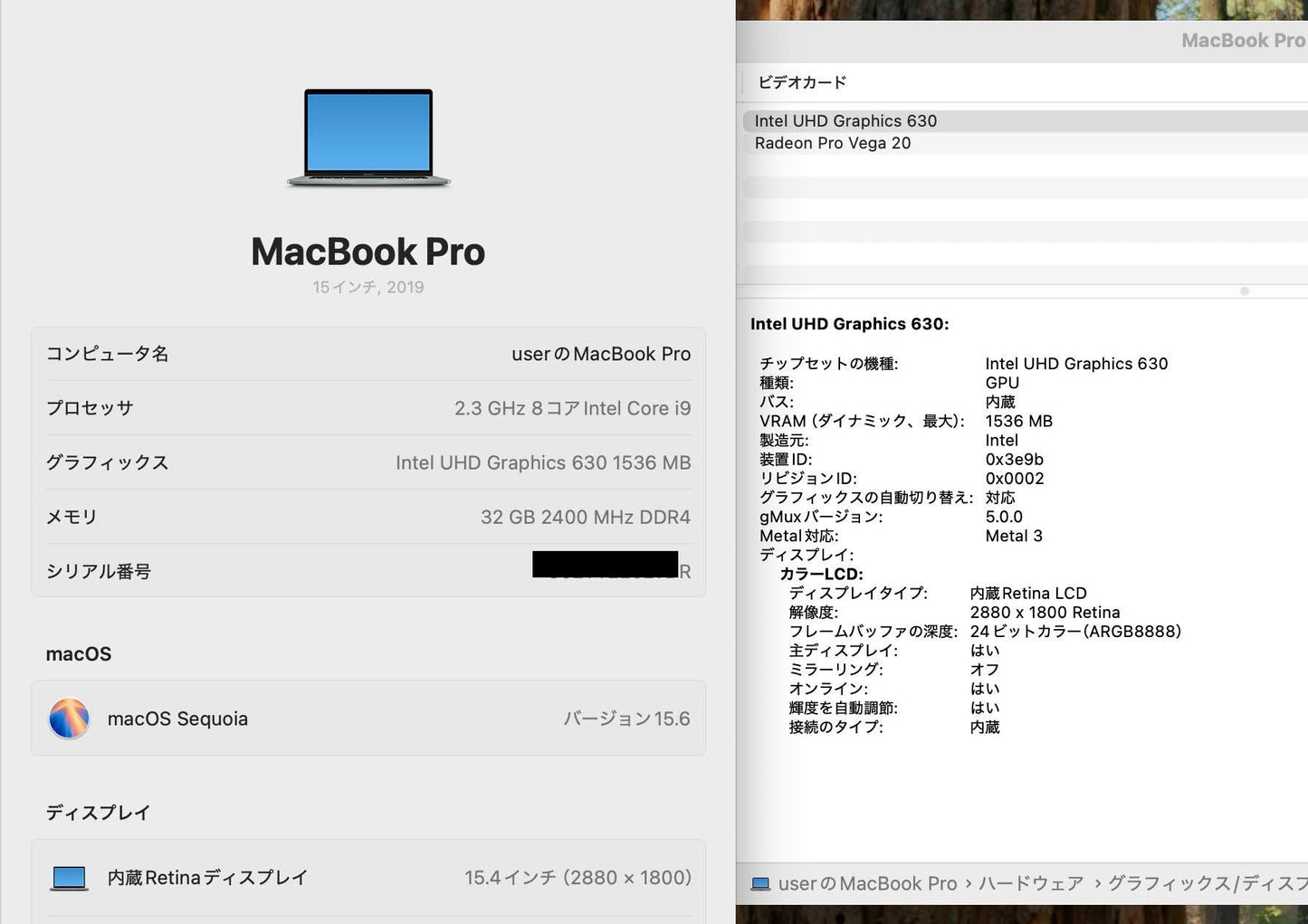Screen dimensions: 1308x924
Task: Select the Radeon Pro Vega 20 entry
Action: (x=832, y=143)
